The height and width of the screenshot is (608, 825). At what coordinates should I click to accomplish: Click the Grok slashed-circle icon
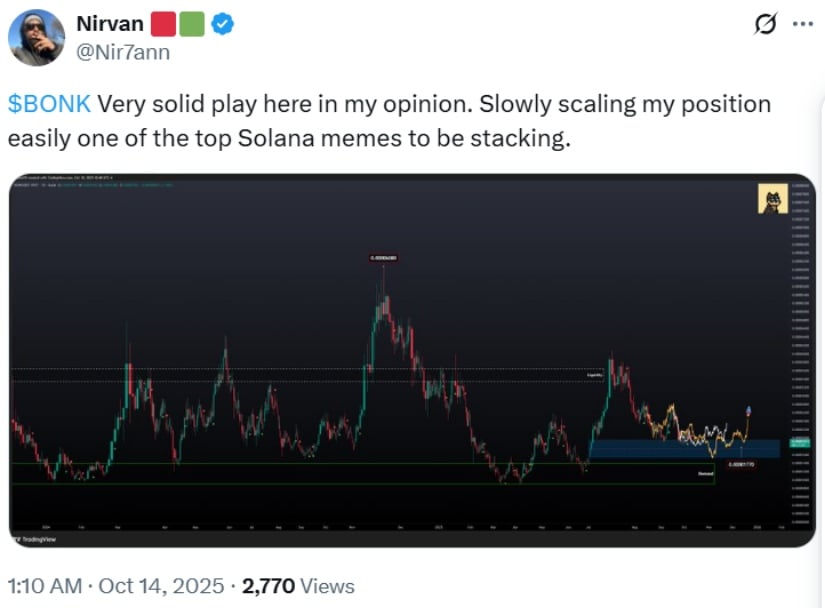pos(768,23)
